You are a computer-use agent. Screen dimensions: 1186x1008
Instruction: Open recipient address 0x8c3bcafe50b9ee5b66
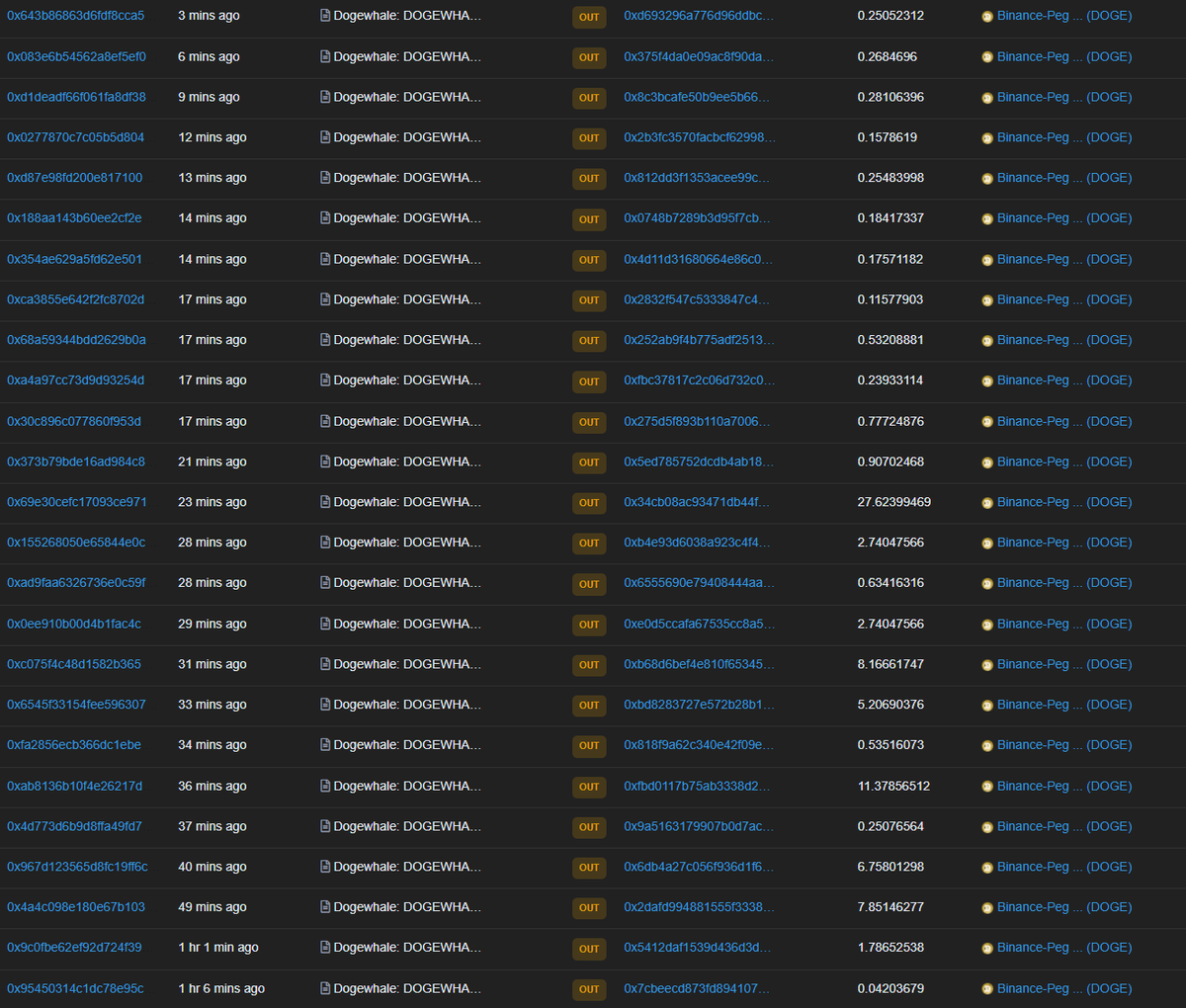(697, 97)
